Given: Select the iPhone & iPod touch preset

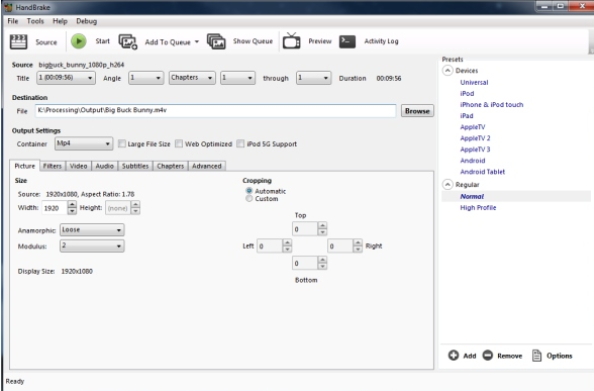Looking at the screenshot, I should click(491, 105).
